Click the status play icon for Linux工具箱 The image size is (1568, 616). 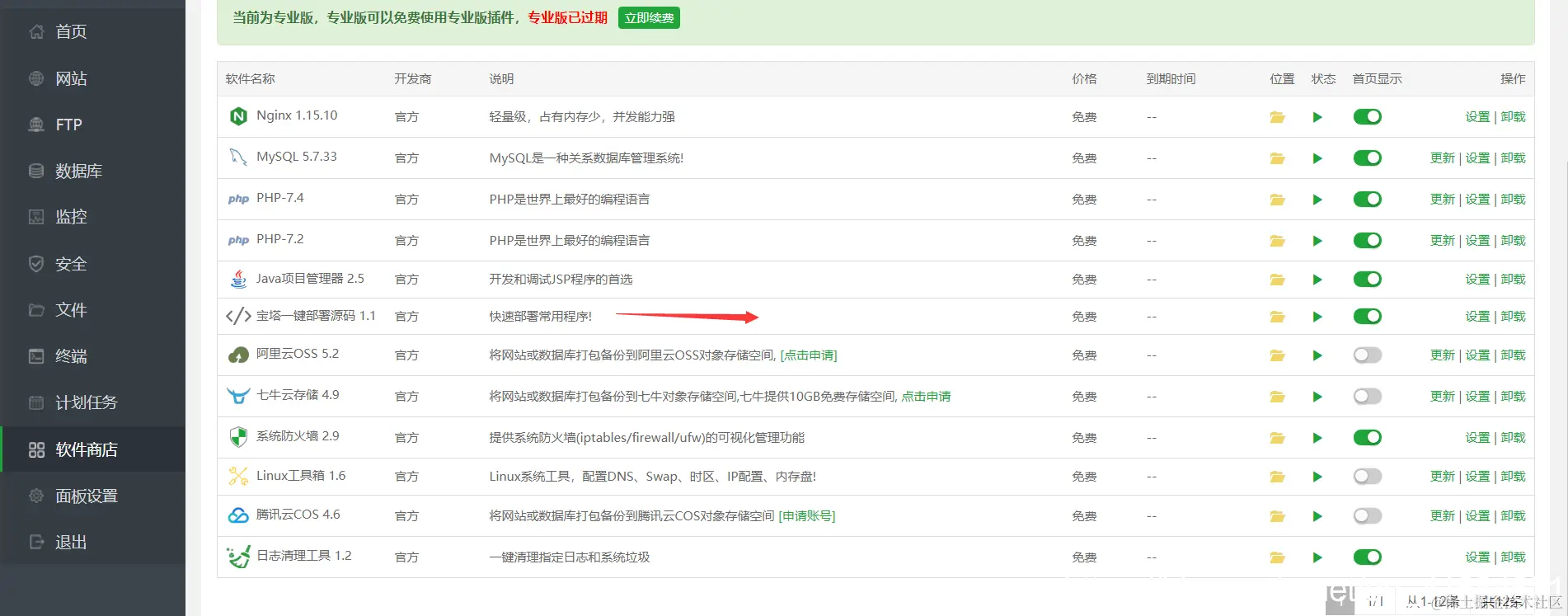[1317, 477]
